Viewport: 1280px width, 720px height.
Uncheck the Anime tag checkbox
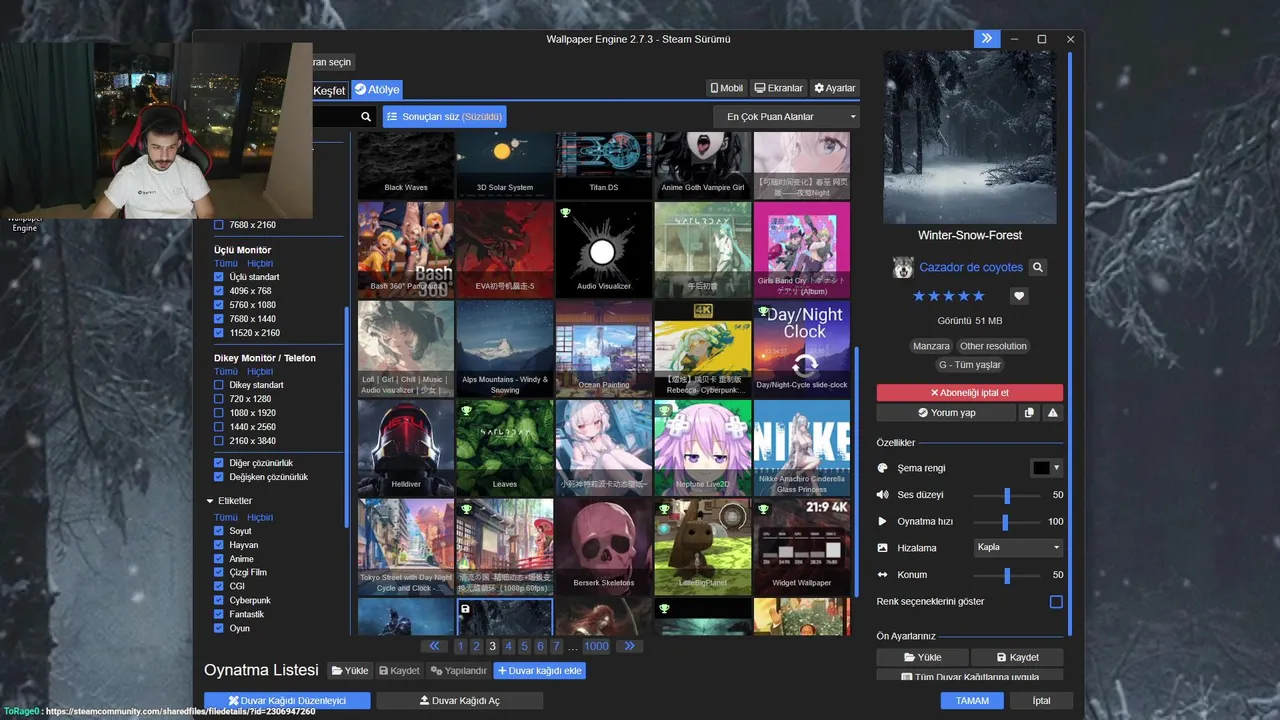coord(219,559)
